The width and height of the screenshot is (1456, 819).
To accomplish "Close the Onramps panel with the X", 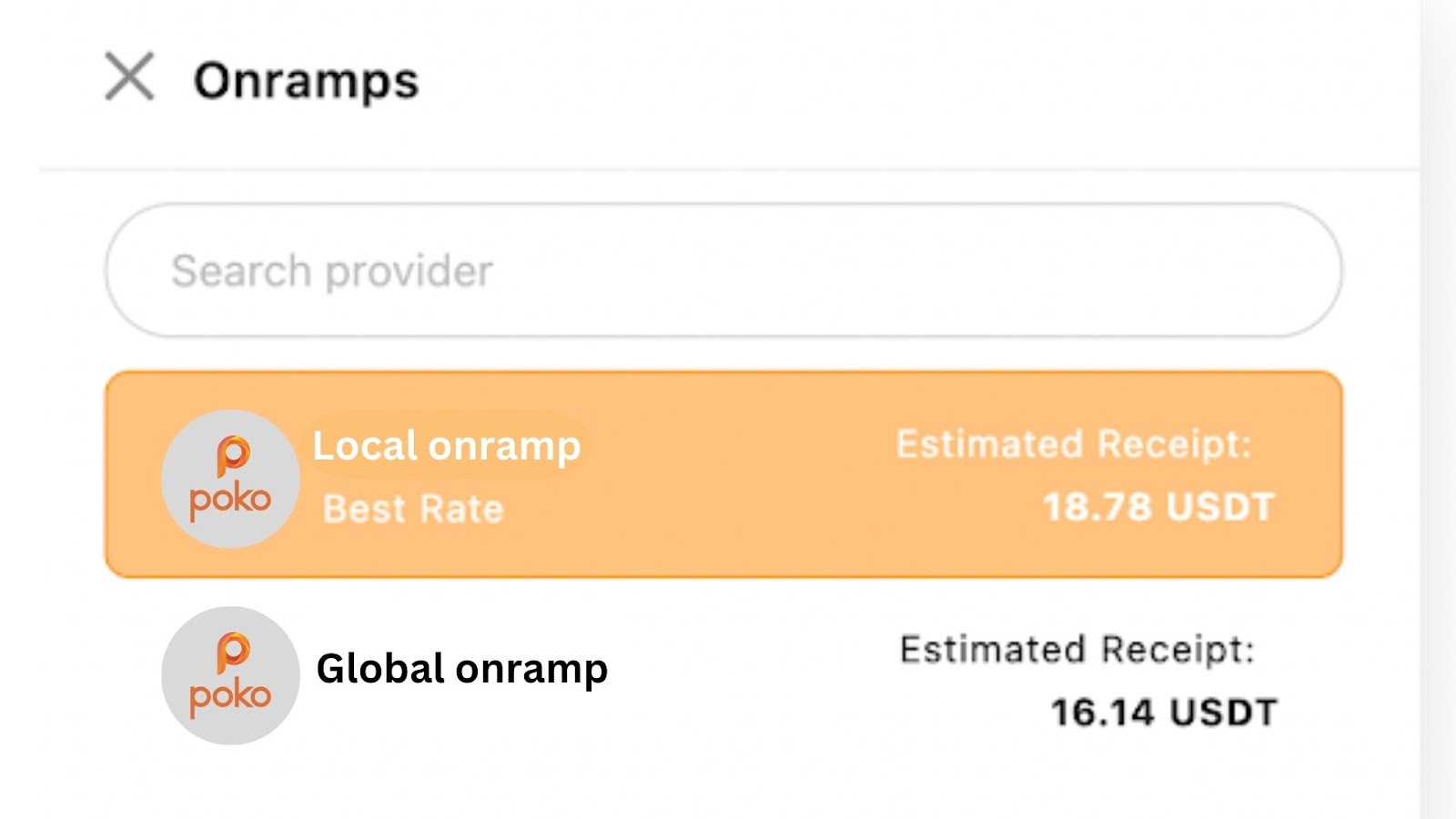I will point(129,76).
